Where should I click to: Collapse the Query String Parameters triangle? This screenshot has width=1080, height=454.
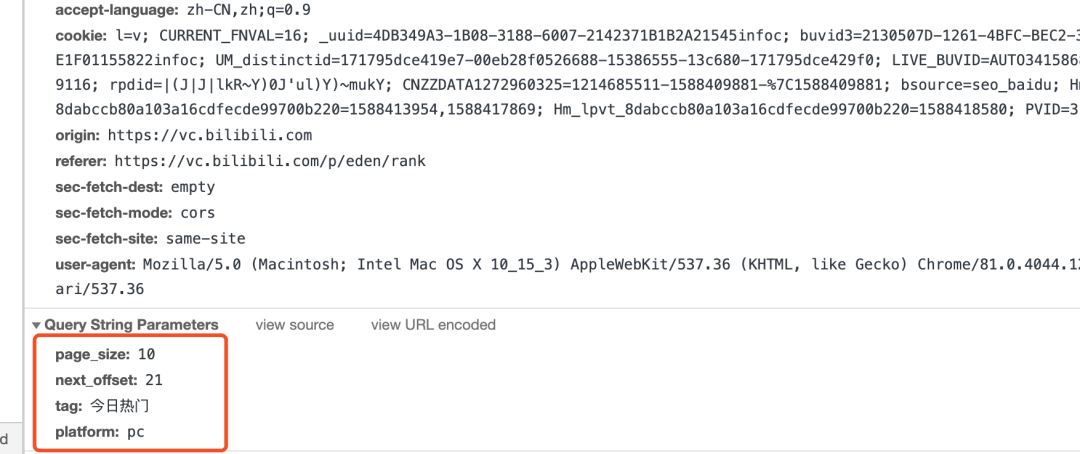pos(36,325)
